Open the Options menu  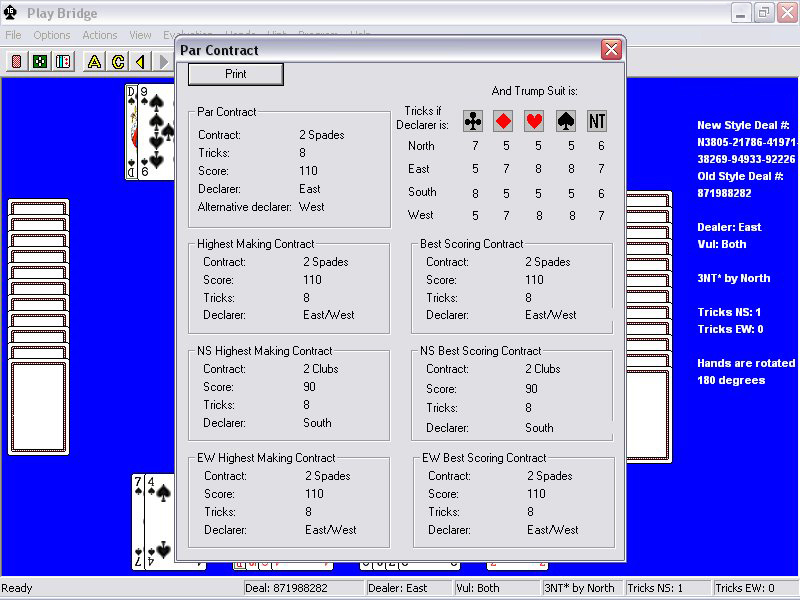52,35
